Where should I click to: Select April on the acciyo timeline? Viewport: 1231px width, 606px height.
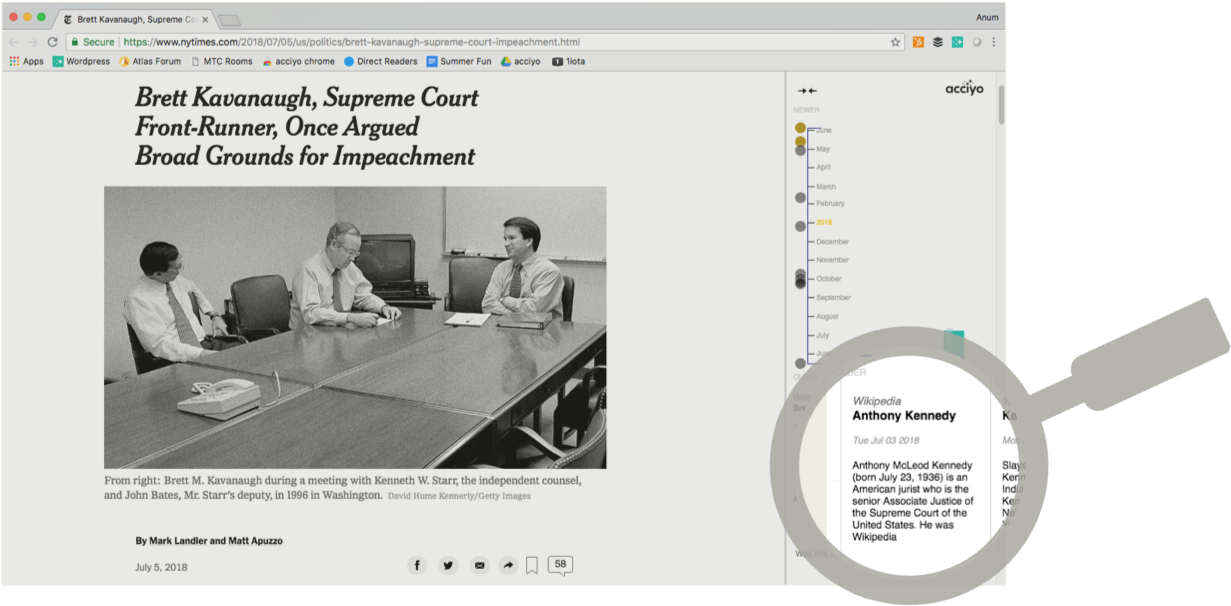click(x=824, y=167)
